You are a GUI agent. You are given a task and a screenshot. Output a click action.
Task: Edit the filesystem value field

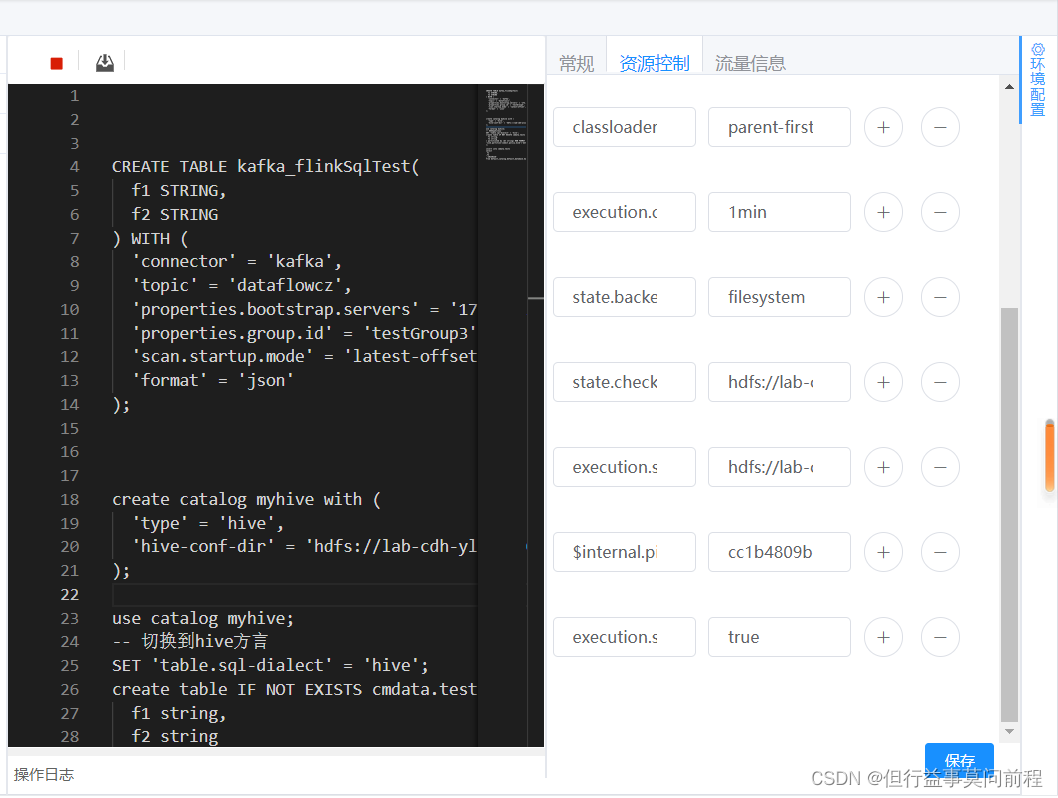click(x=779, y=297)
